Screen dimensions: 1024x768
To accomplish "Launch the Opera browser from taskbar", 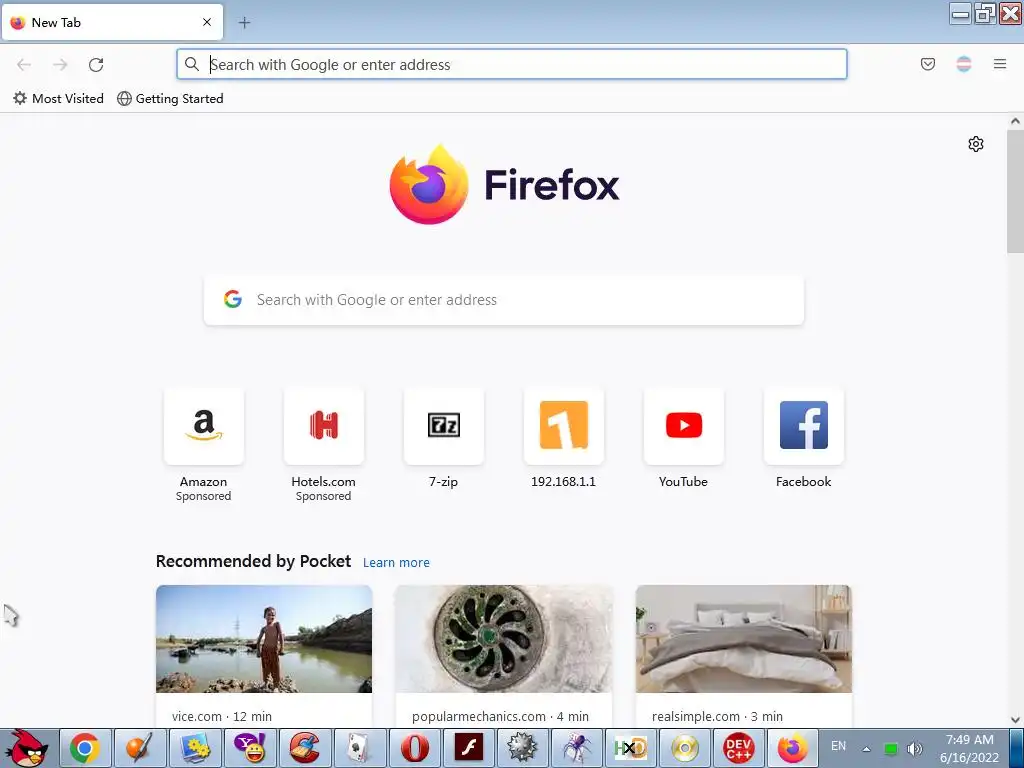I will pyautogui.click(x=415, y=748).
